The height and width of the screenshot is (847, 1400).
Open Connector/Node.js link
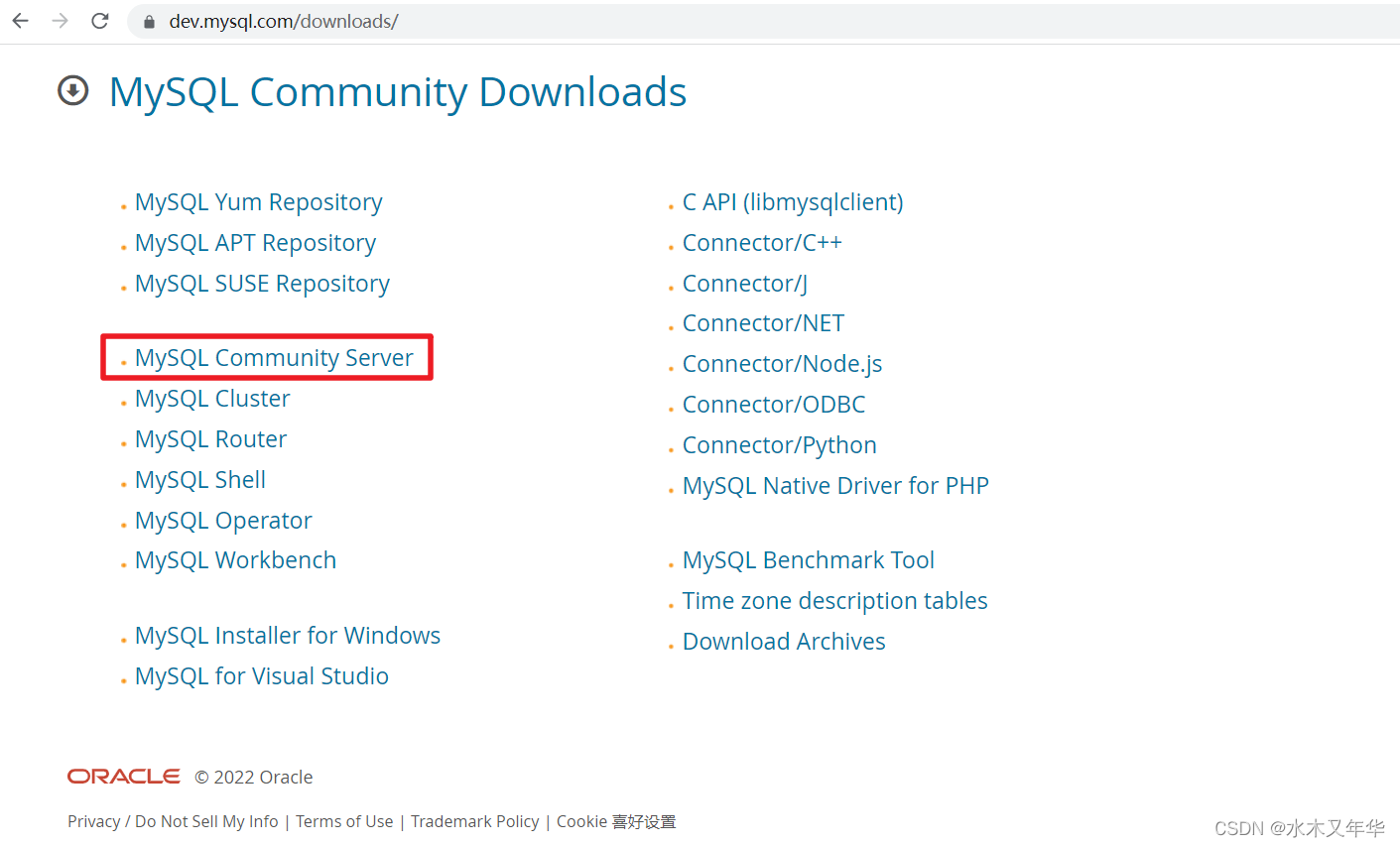pyautogui.click(x=782, y=364)
